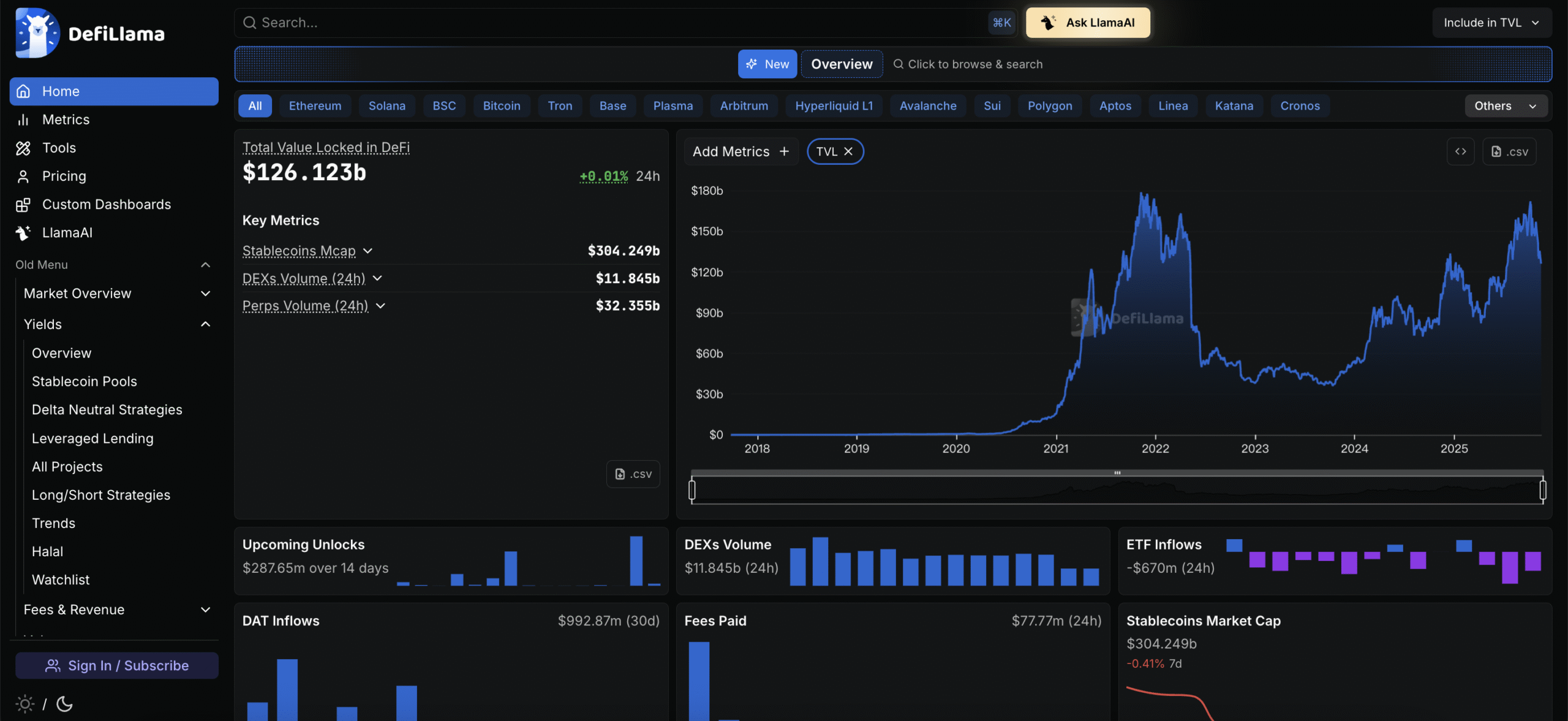Open Custom Dashboards from sidebar icon

tap(23, 205)
